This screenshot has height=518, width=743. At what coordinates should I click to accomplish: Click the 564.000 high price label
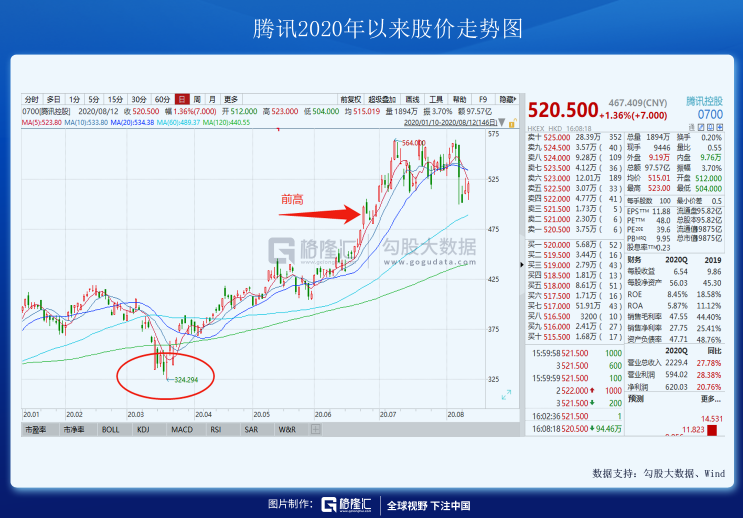[x=413, y=143]
